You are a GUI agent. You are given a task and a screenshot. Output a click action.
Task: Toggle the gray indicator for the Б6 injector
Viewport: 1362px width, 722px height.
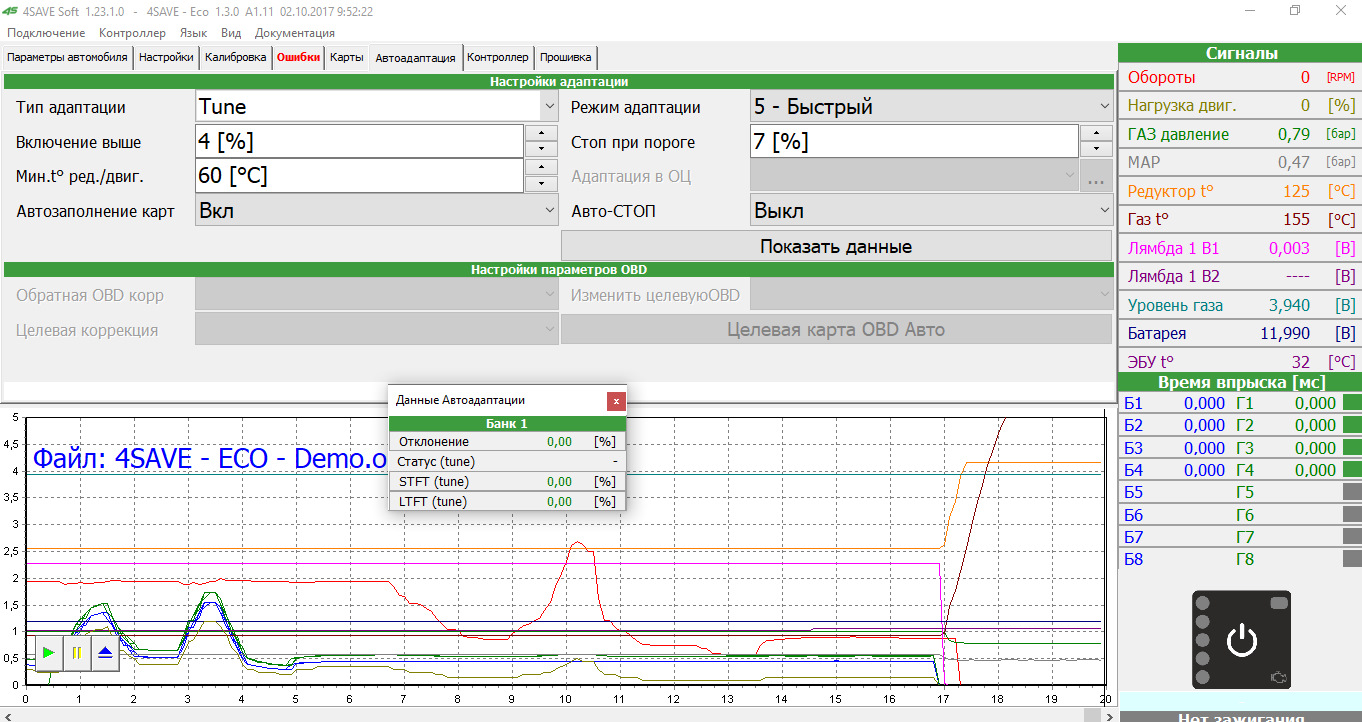point(1352,515)
